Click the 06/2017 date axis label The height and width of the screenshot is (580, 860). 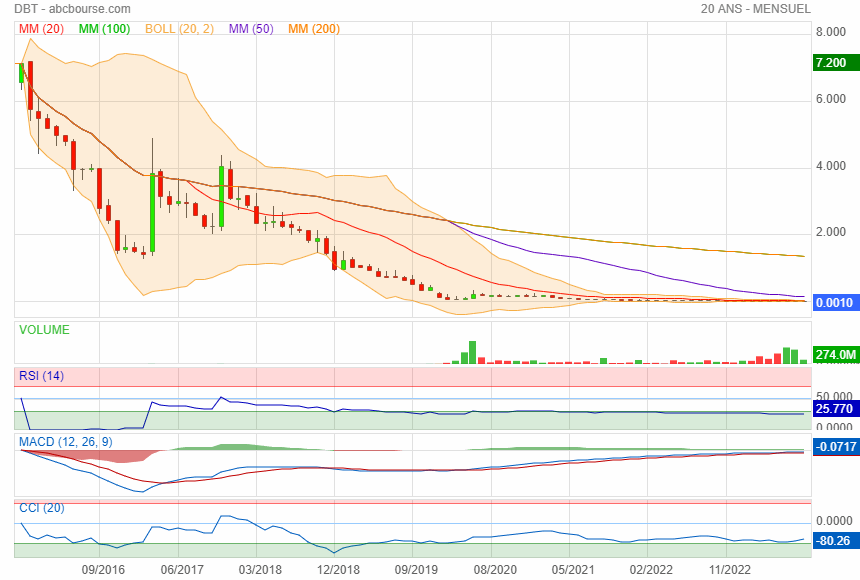pyautogui.click(x=182, y=570)
